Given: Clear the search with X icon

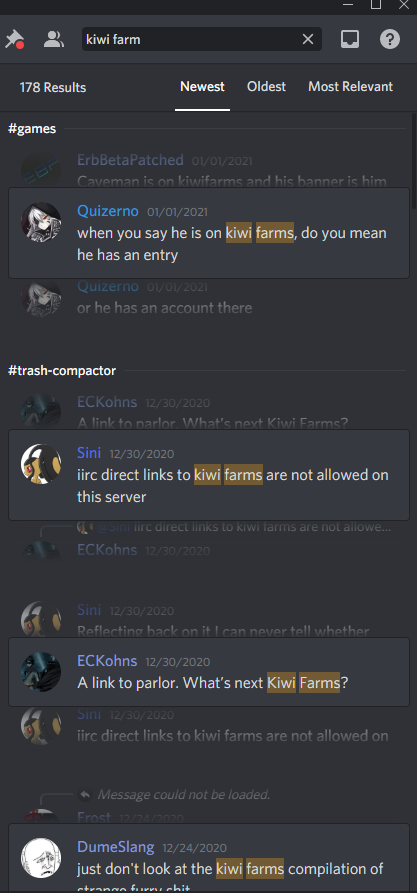Looking at the screenshot, I should pyautogui.click(x=308, y=39).
